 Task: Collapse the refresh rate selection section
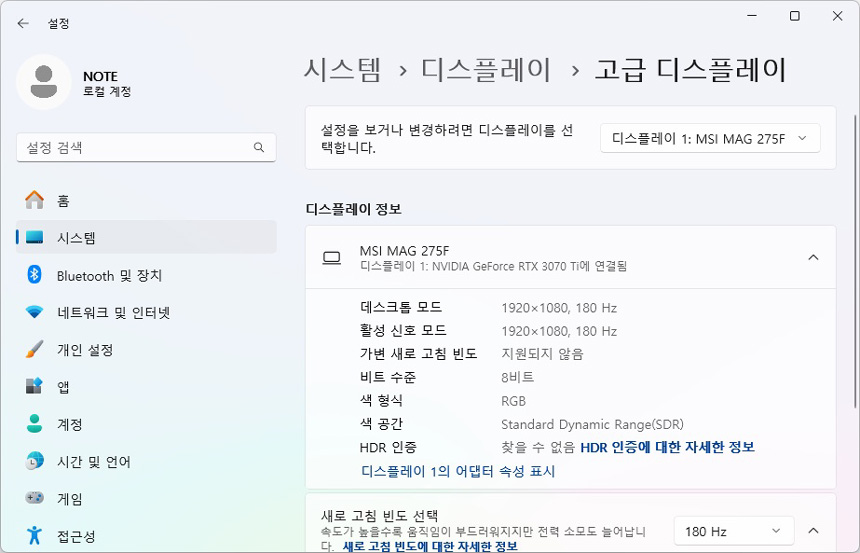click(x=813, y=531)
